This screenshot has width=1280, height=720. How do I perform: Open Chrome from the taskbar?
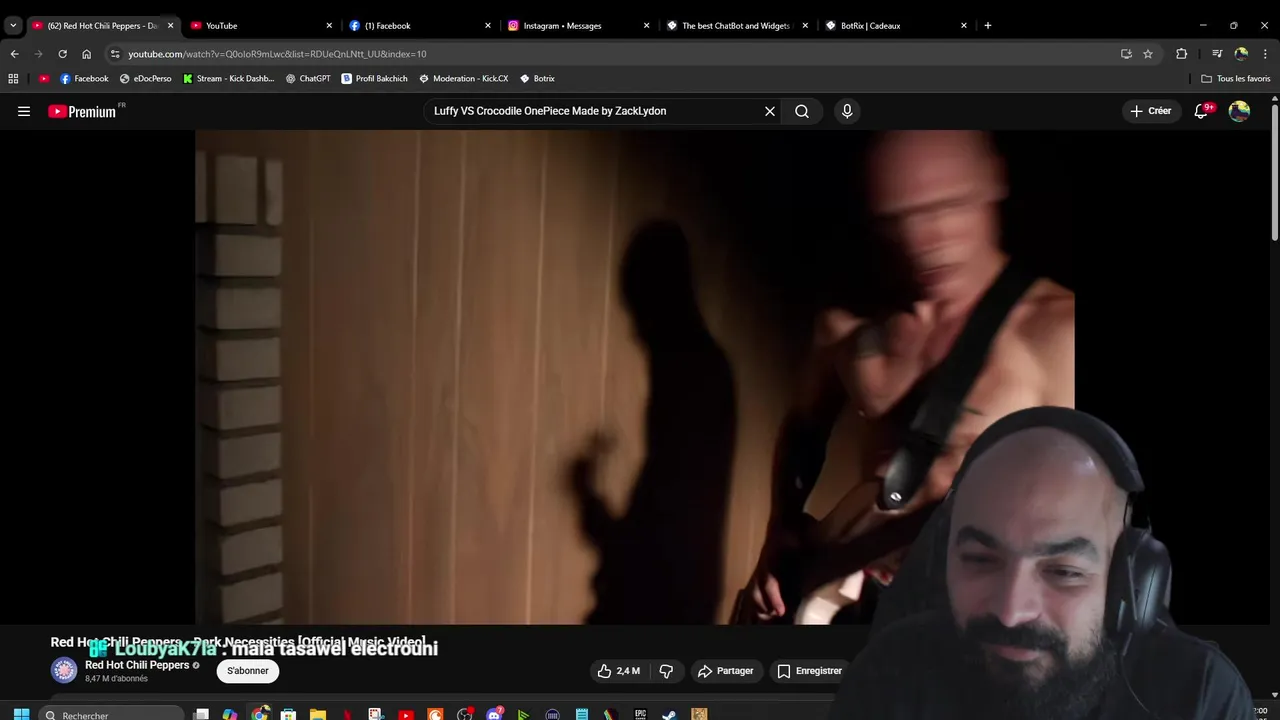click(260, 714)
